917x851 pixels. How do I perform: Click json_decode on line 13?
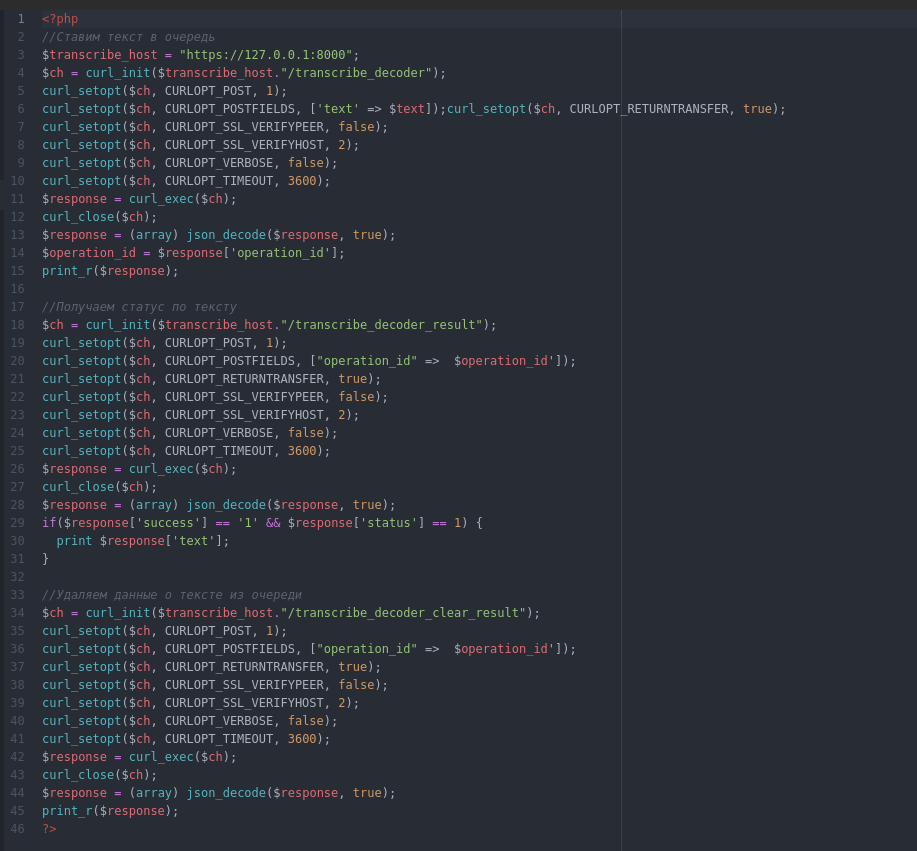pos(226,235)
